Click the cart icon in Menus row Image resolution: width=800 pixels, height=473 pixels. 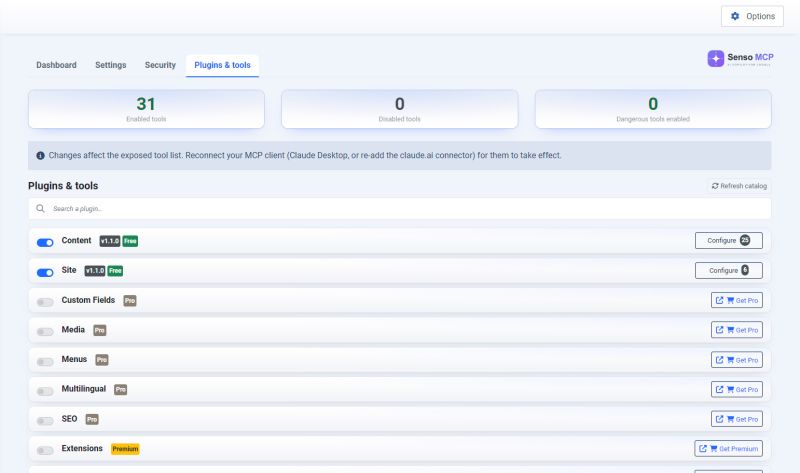730,360
